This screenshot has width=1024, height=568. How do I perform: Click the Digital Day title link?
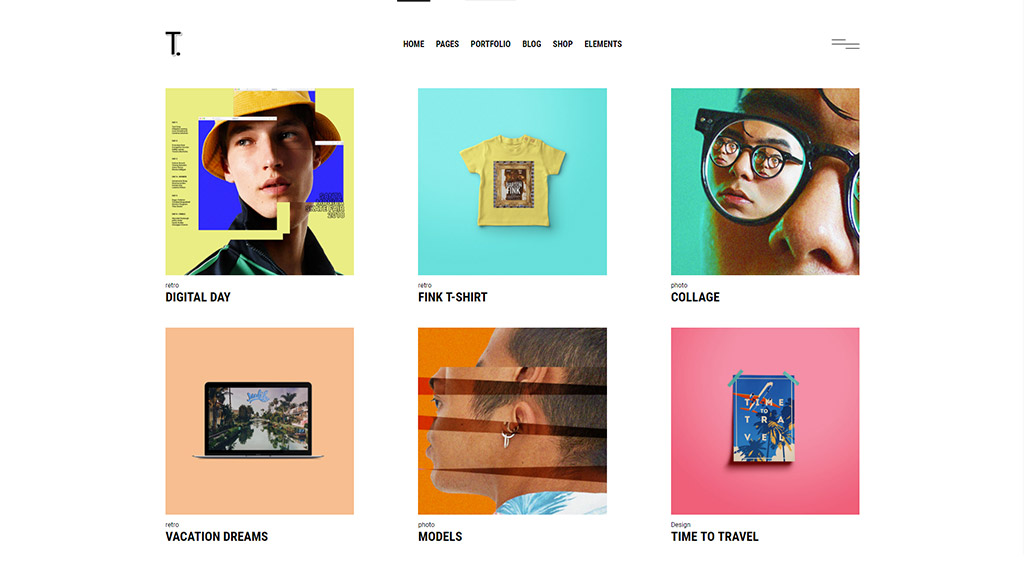pyautogui.click(x=198, y=297)
